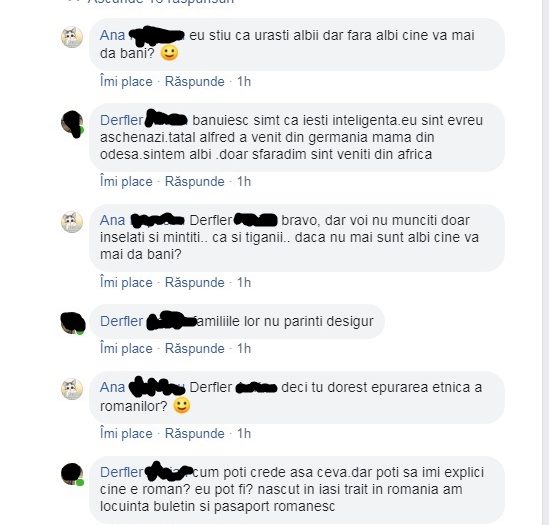Click Ana's cat avatar on first comment

(x=72, y=37)
